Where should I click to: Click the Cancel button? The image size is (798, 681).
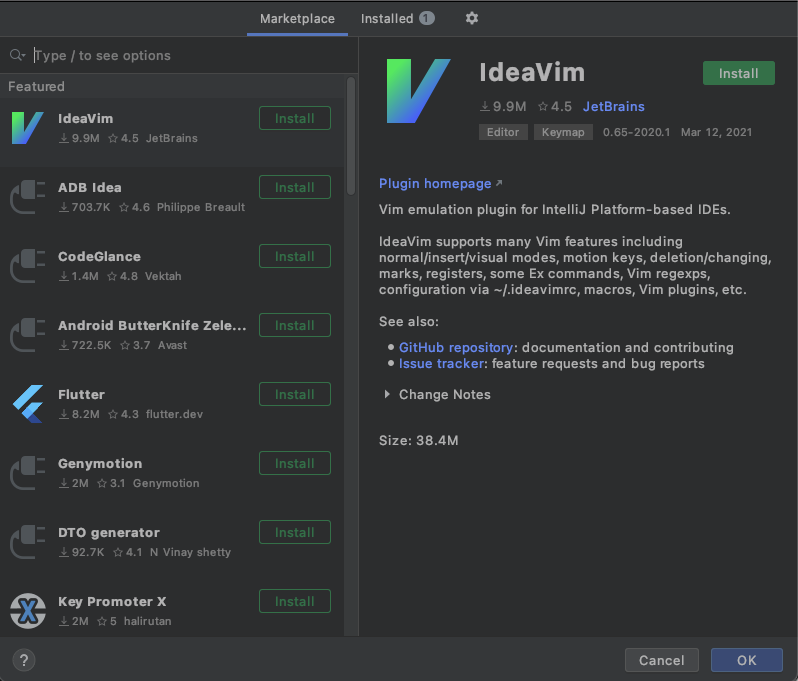[x=662, y=660]
